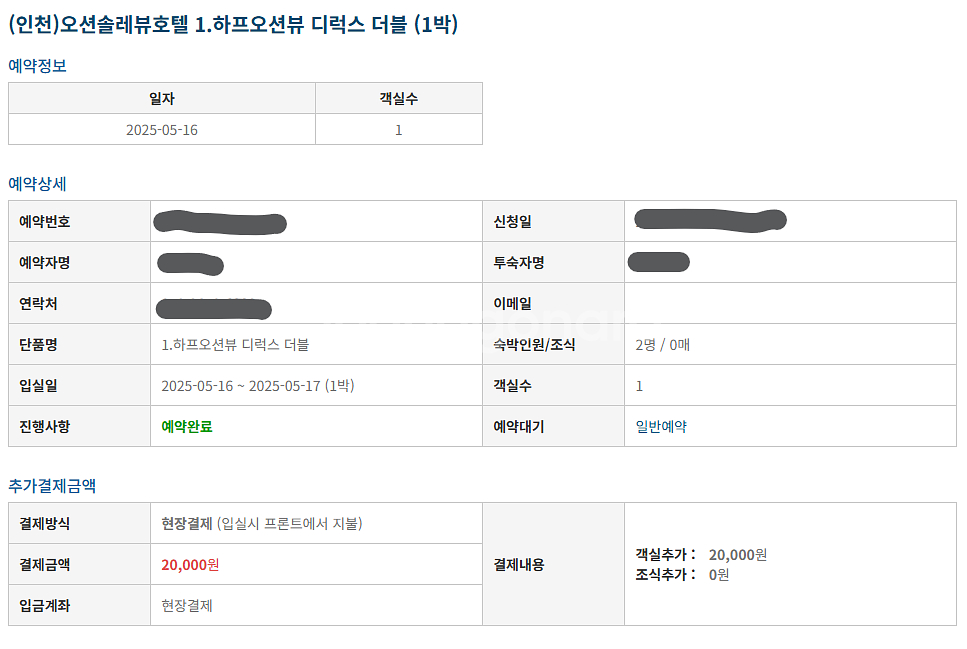Click the empty 이메일 field cell
The image size is (967, 649).
pyautogui.click(x=790, y=304)
